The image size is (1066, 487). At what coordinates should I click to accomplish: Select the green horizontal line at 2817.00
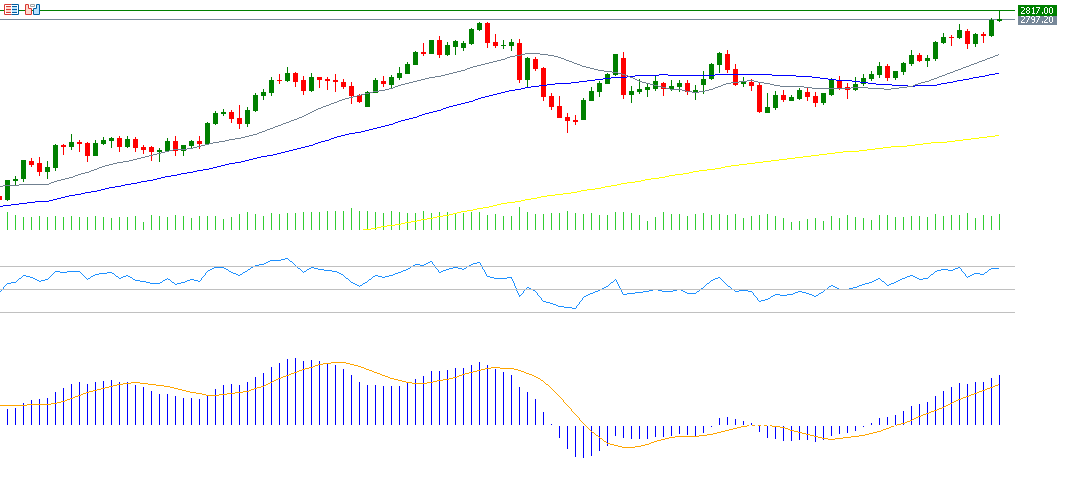(500, 11)
